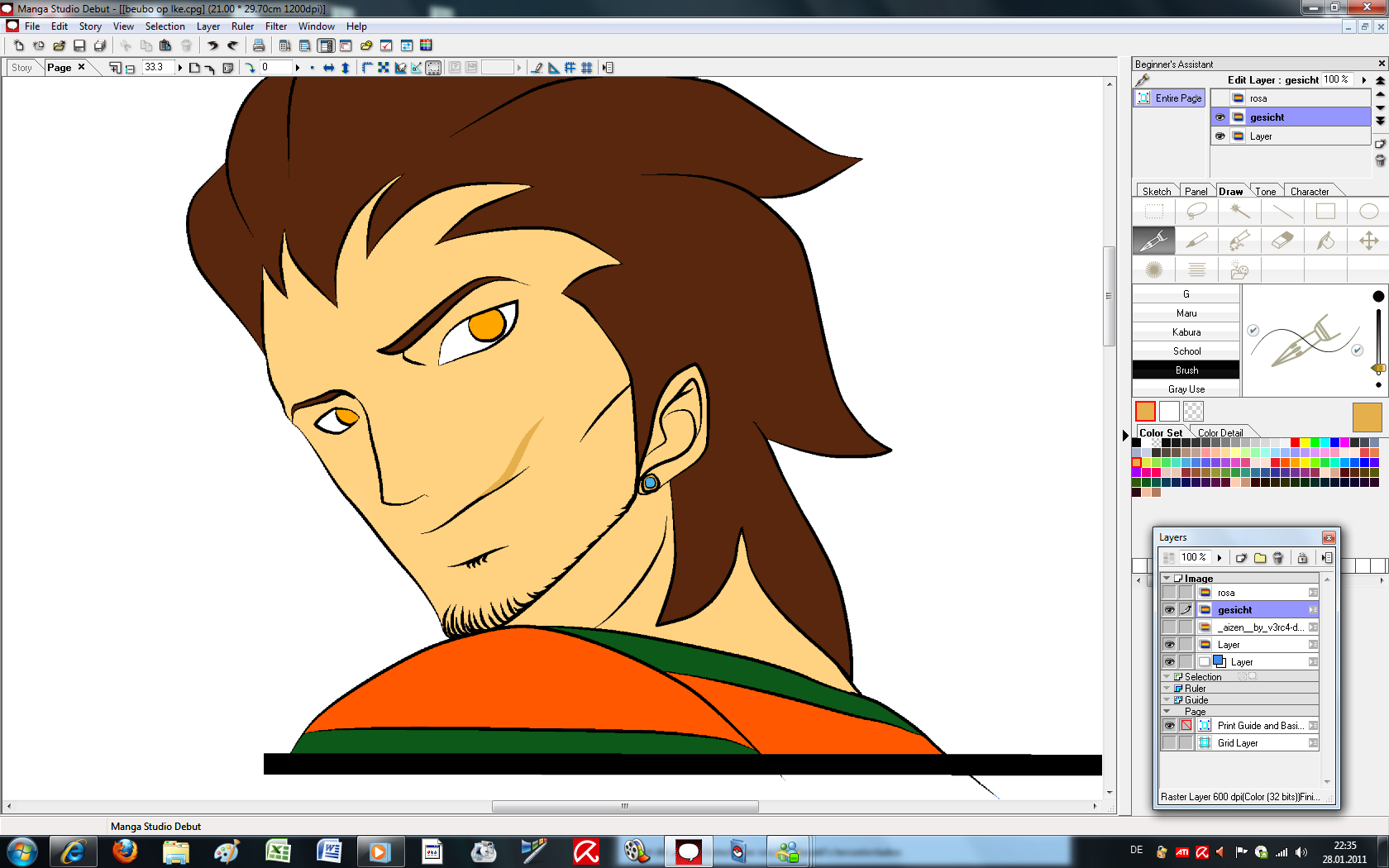
Task: Collapse the Page group in Layers panel
Action: (1167, 712)
